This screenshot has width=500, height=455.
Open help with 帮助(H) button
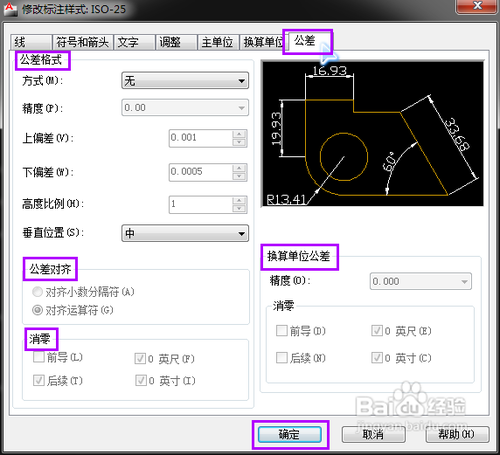457,435
